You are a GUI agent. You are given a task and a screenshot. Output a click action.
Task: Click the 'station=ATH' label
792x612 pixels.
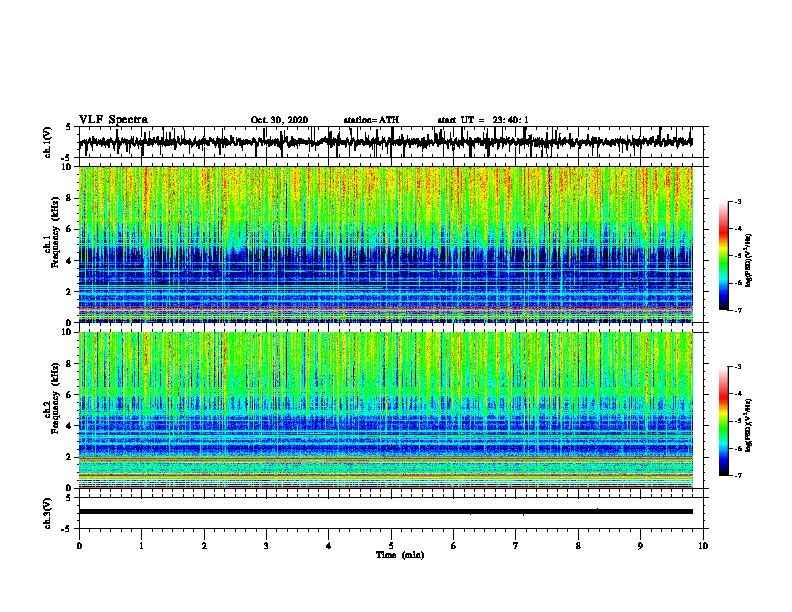(x=371, y=120)
